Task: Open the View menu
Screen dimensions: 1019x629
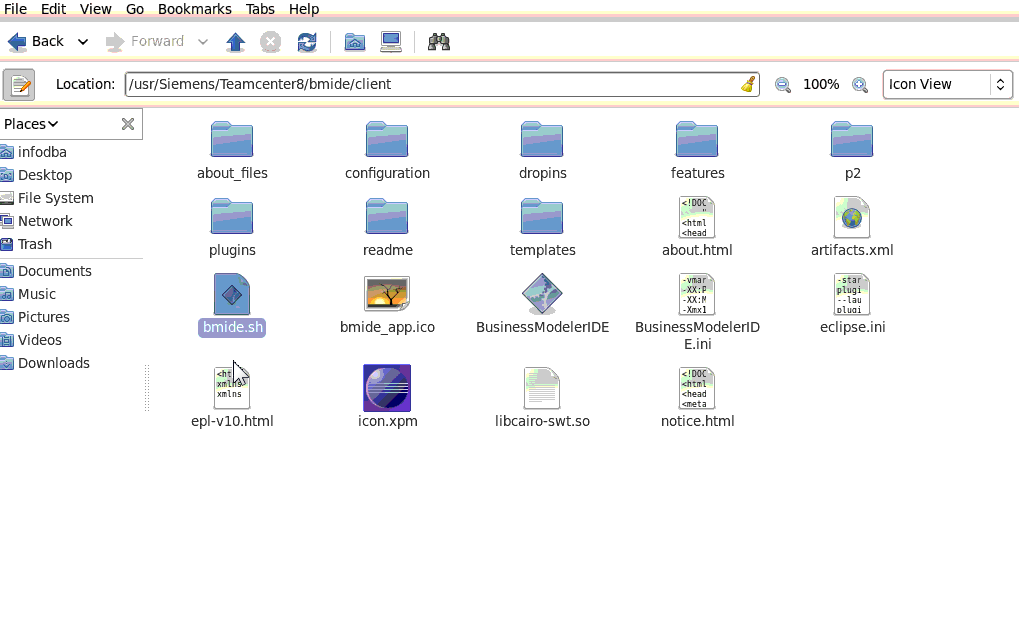Action: (x=96, y=9)
